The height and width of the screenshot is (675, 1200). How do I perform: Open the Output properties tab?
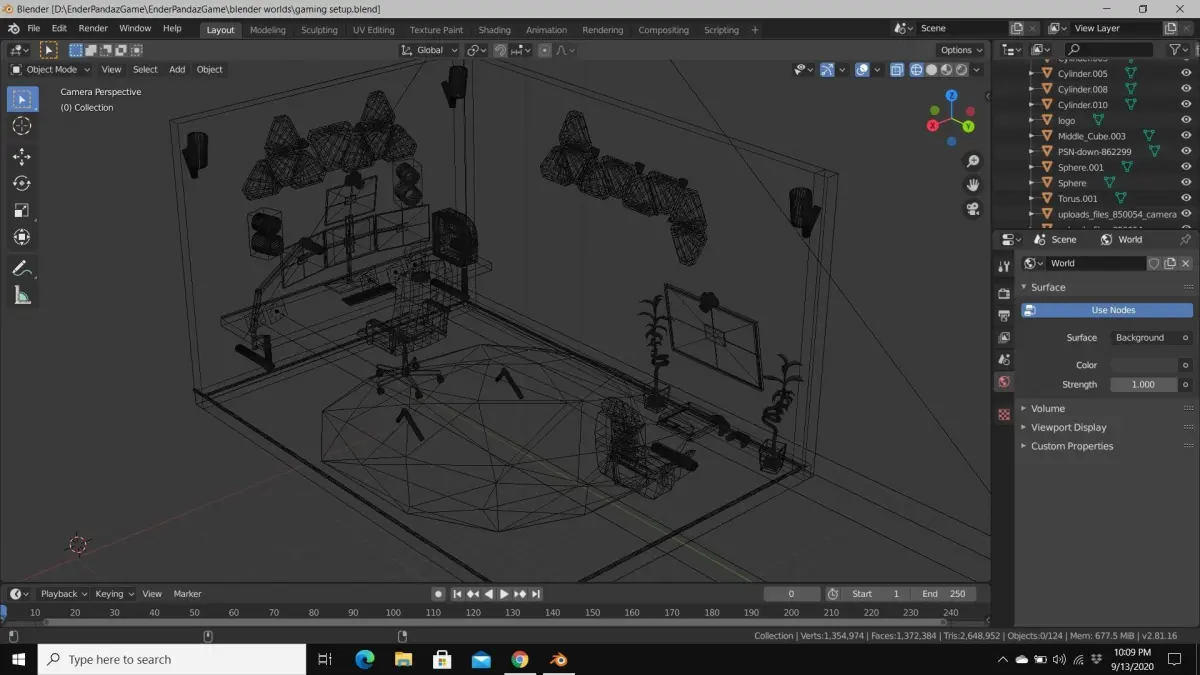(x=1004, y=315)
